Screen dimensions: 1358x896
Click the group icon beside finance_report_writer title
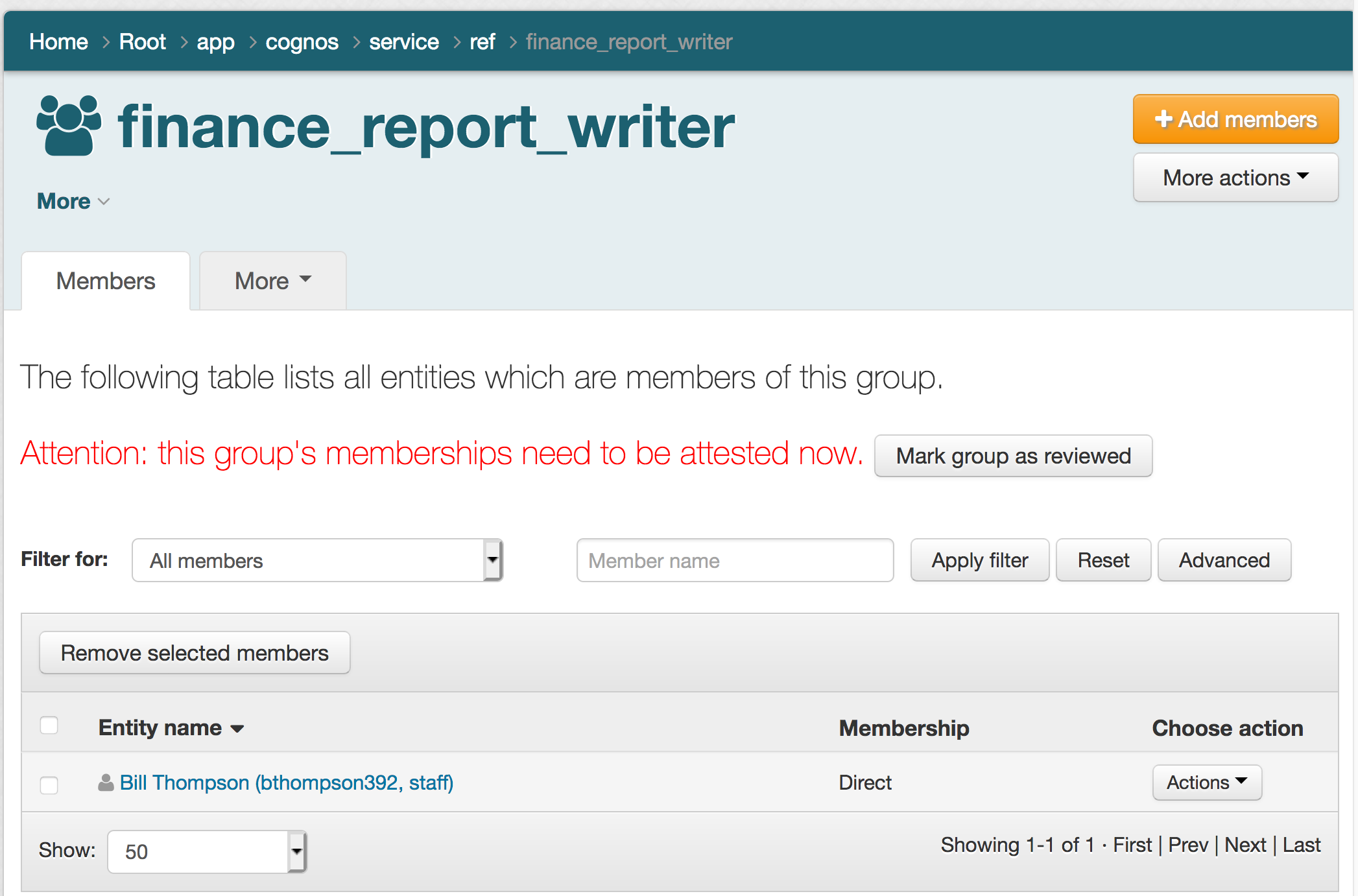pos(69,126)
